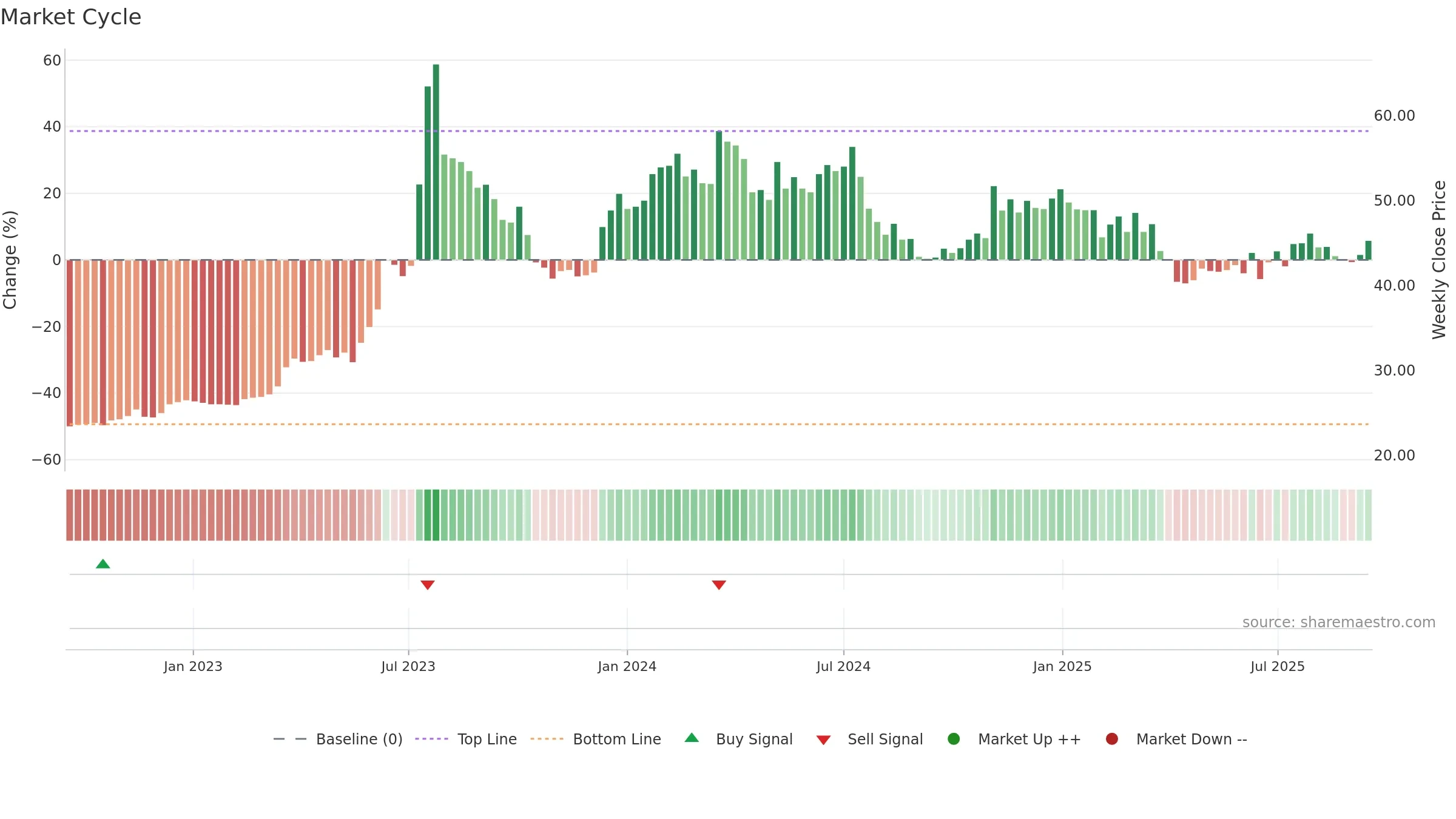The height and width of the screenshot is (819, 1456).
Task: Click the Jul 2023 axis label
Action: click(408, 667)
